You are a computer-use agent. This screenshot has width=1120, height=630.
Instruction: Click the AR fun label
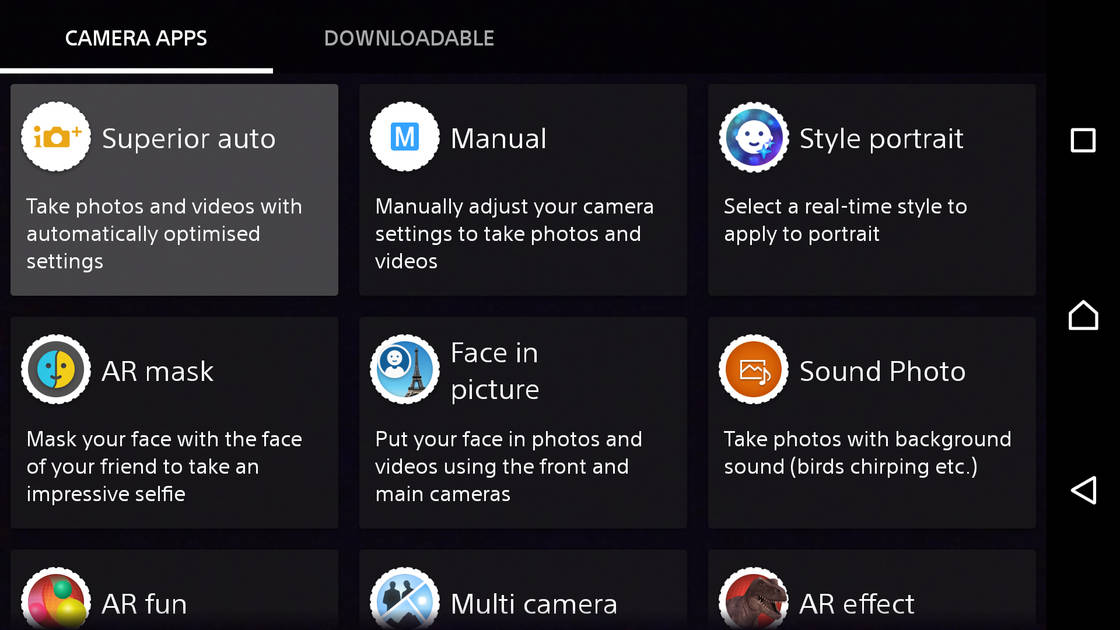(144, 604)
